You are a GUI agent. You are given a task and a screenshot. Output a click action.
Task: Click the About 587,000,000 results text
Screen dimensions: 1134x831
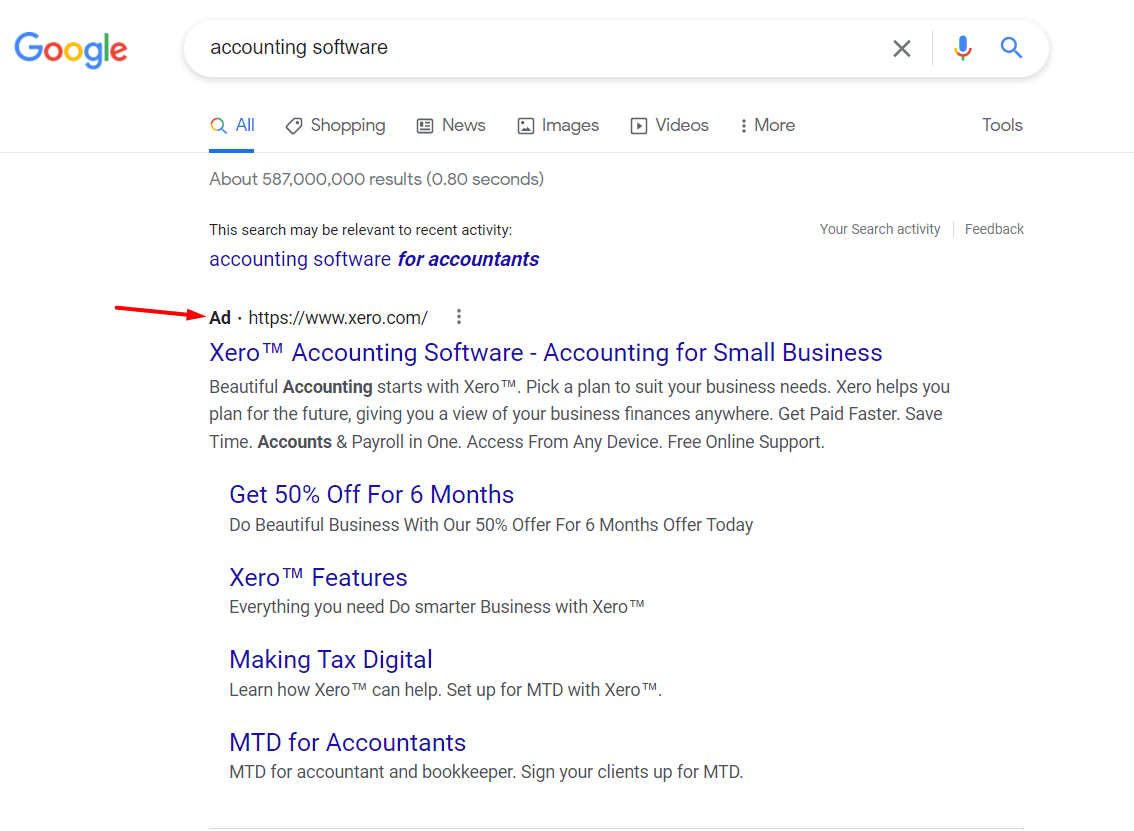376,179
